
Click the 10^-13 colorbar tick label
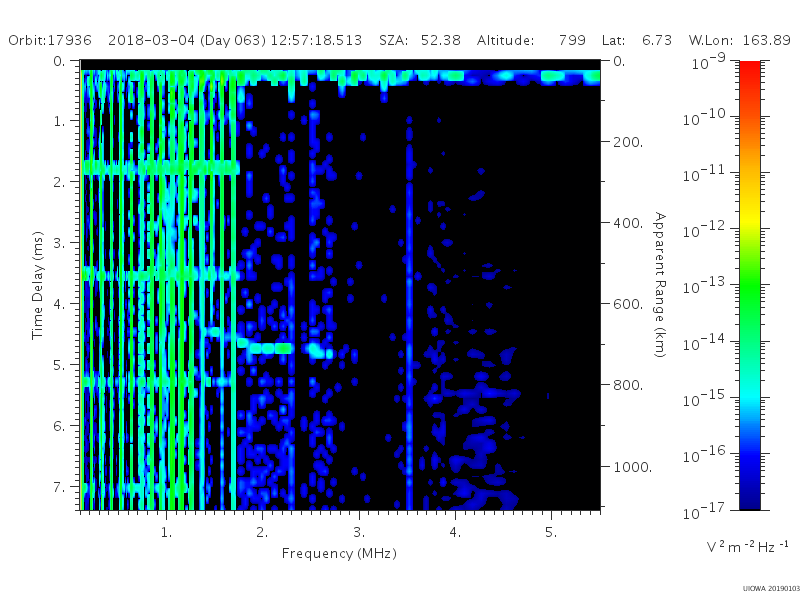click(x=703, y=286)
